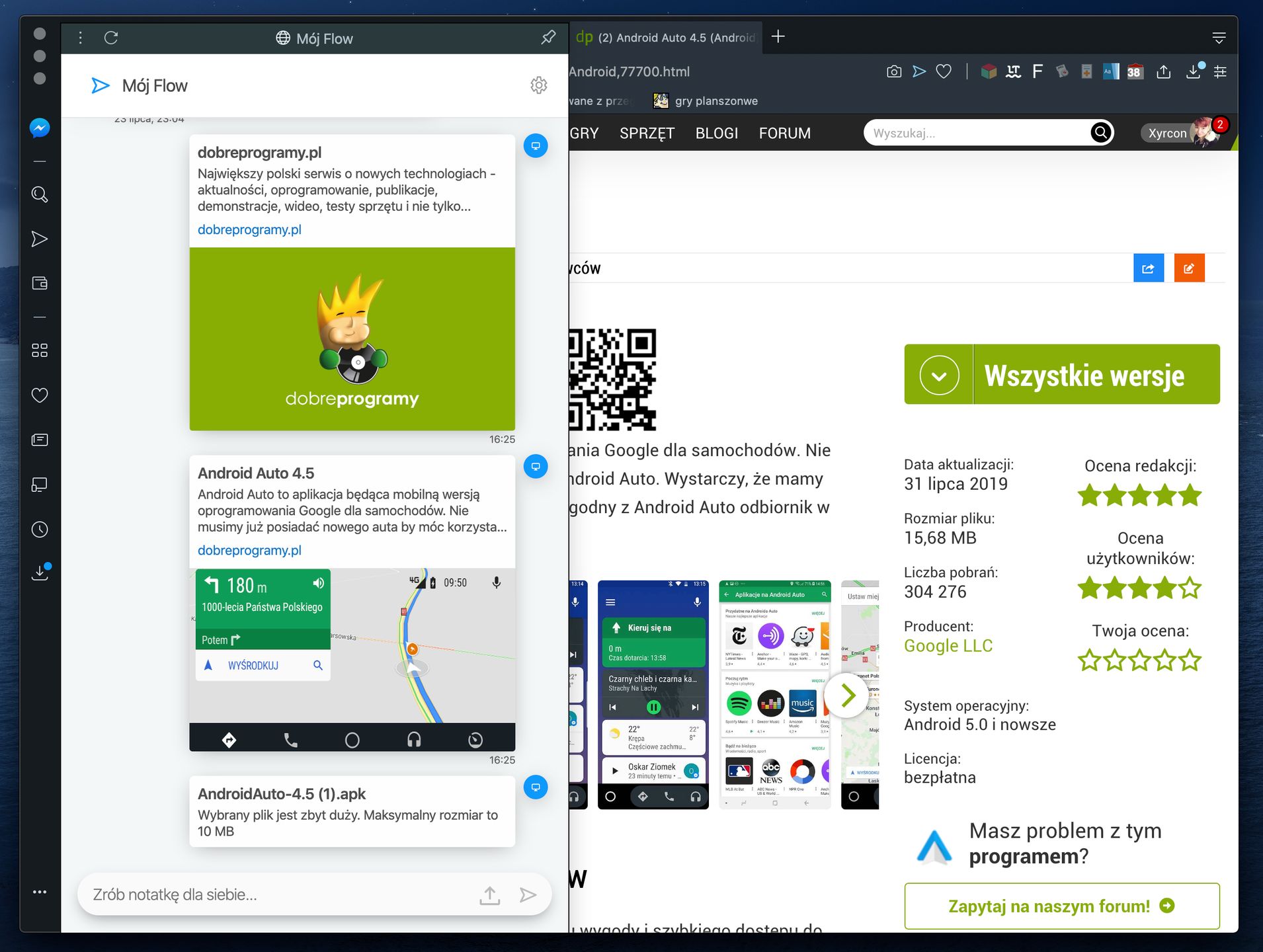Screen dimensions: 1263x952
Task: Click the blue share button on the page
Action: pyautogui.click(x=1149, y=268)
